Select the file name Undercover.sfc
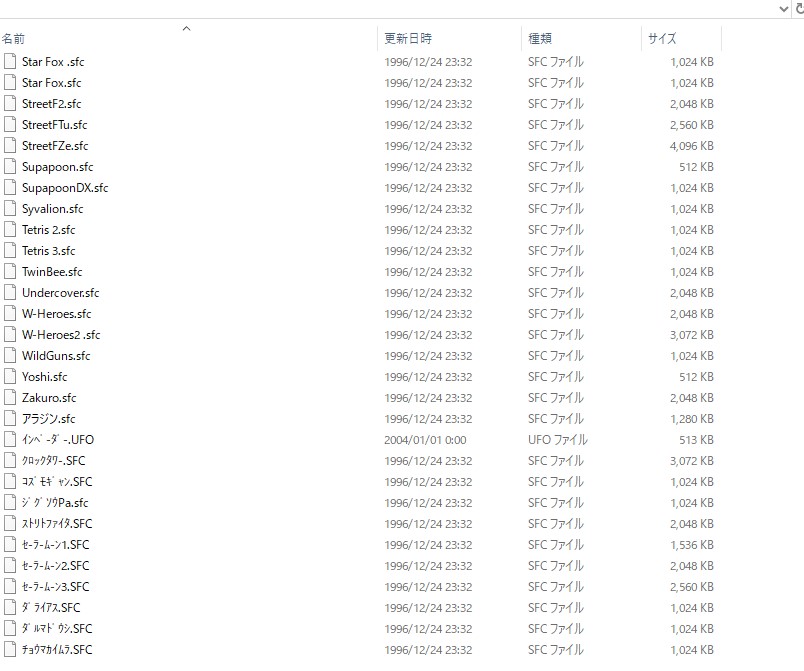Image resolution: width=804 pixels, height=671 pixels. 61,293
